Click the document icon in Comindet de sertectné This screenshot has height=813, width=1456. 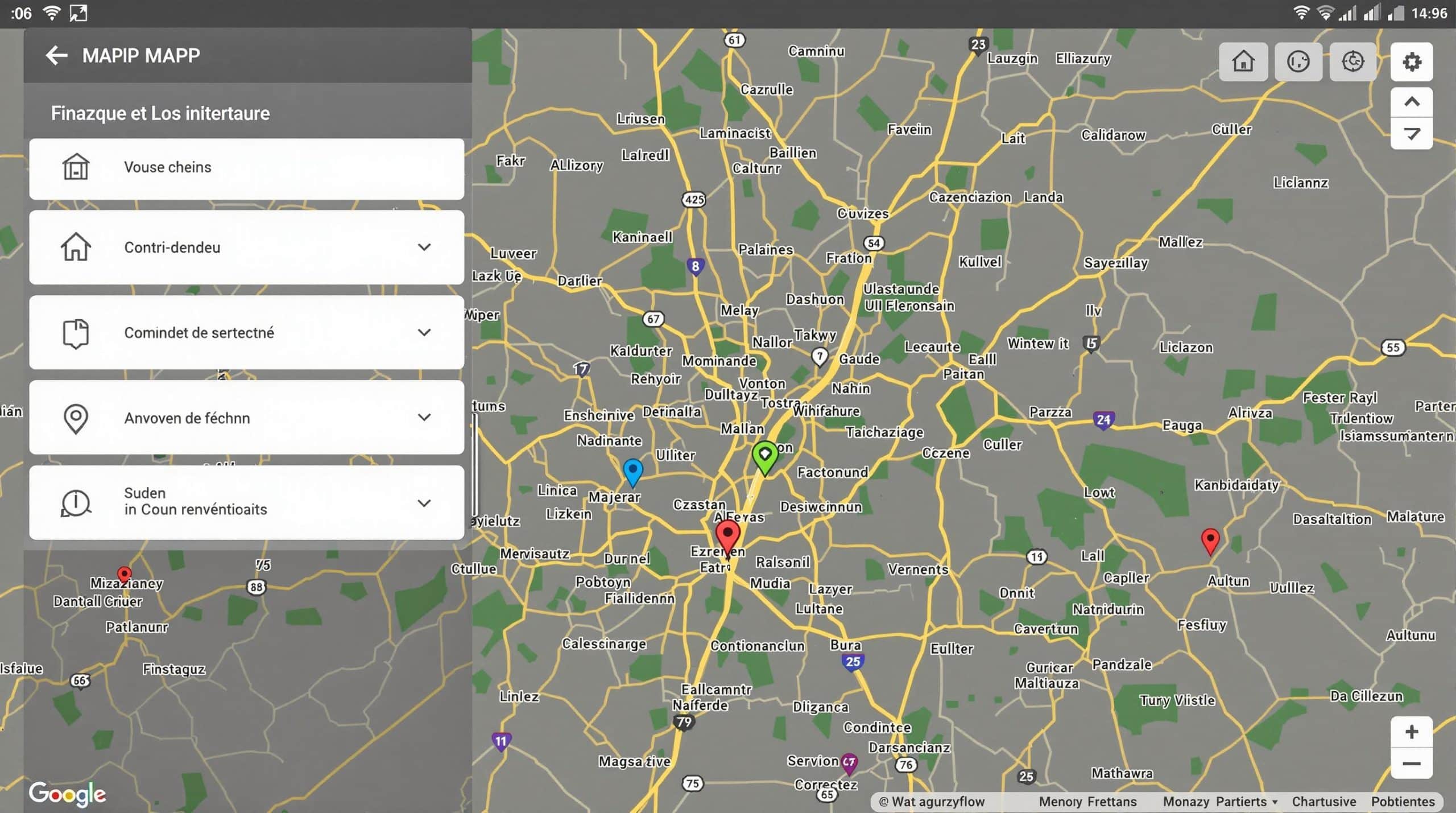pyautogui.click(x=76, y=333)
